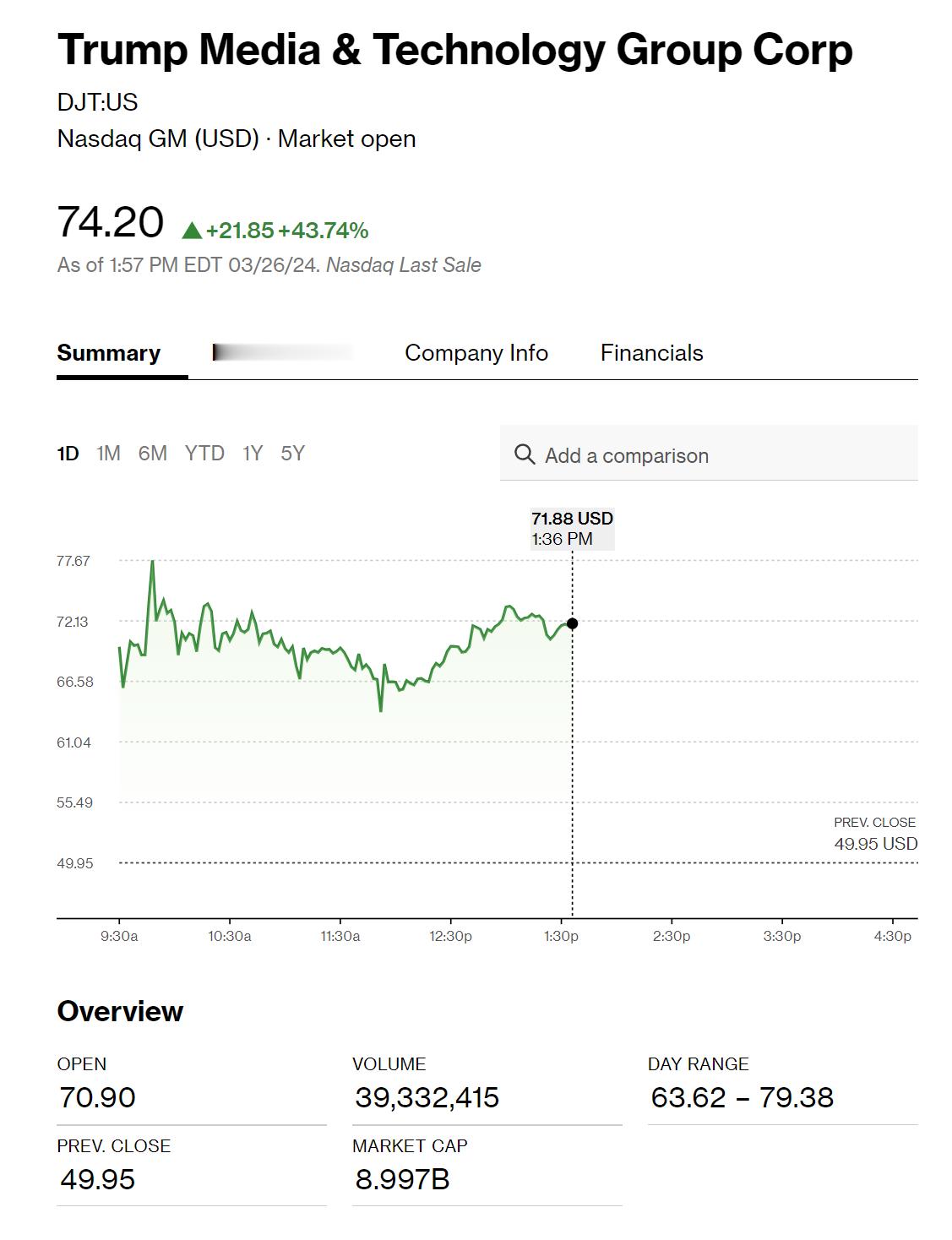Viewport: 952px width, 1240px height.
Task: Select the 1D chart range
Action: point(68,454)
